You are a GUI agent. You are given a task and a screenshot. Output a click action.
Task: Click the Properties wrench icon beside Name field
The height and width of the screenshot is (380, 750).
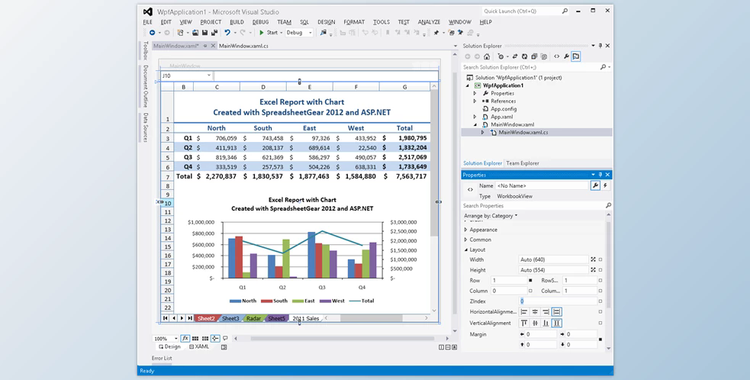pyautogui.click(x=595, y=186)
